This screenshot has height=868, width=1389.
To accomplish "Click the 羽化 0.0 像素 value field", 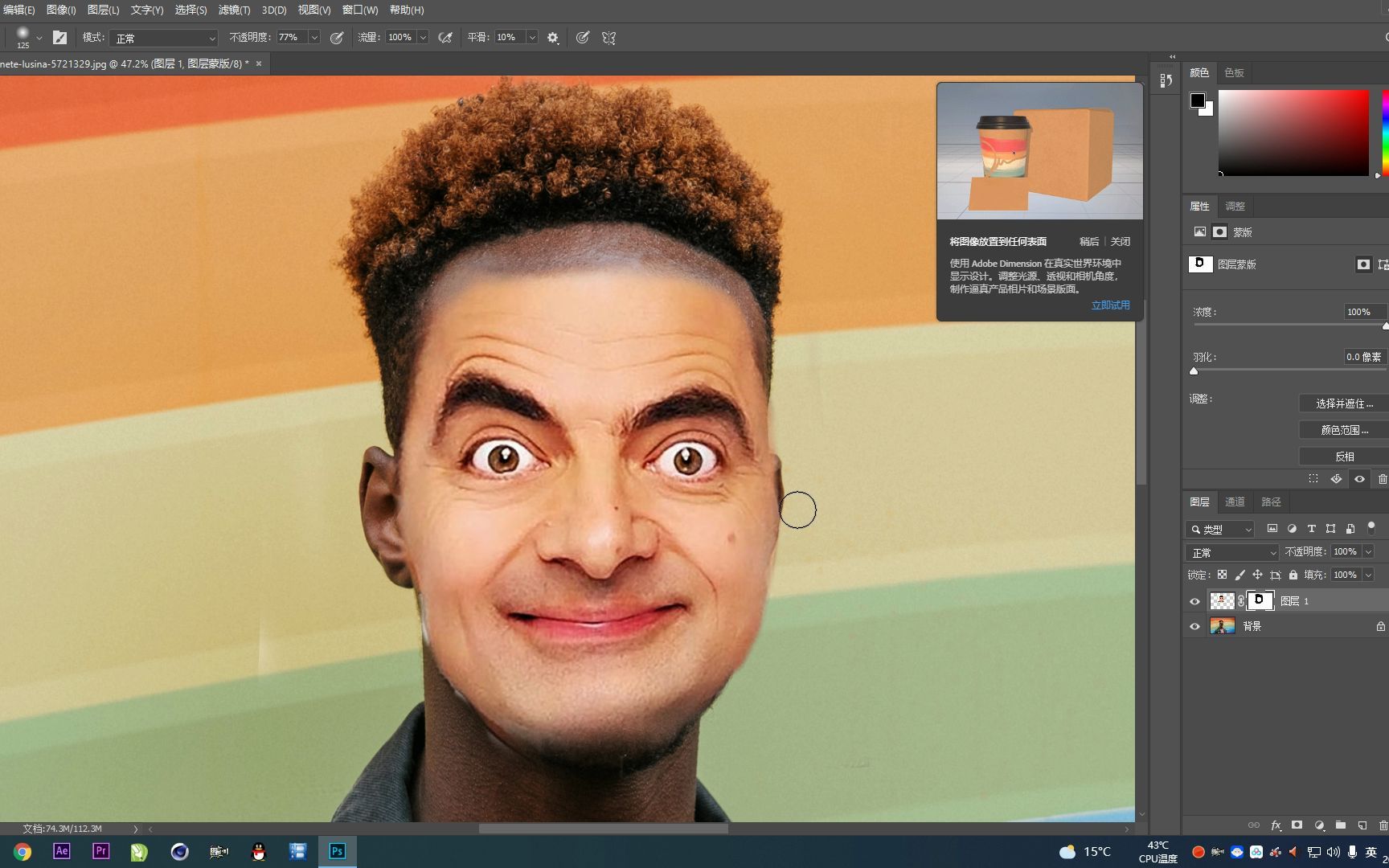I will (1364, 357).
